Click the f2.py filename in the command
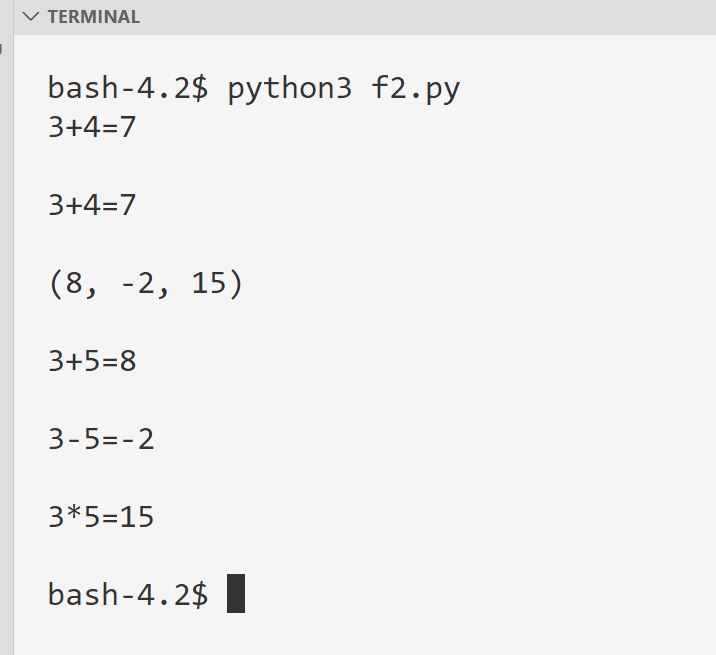 pos(416,89)
